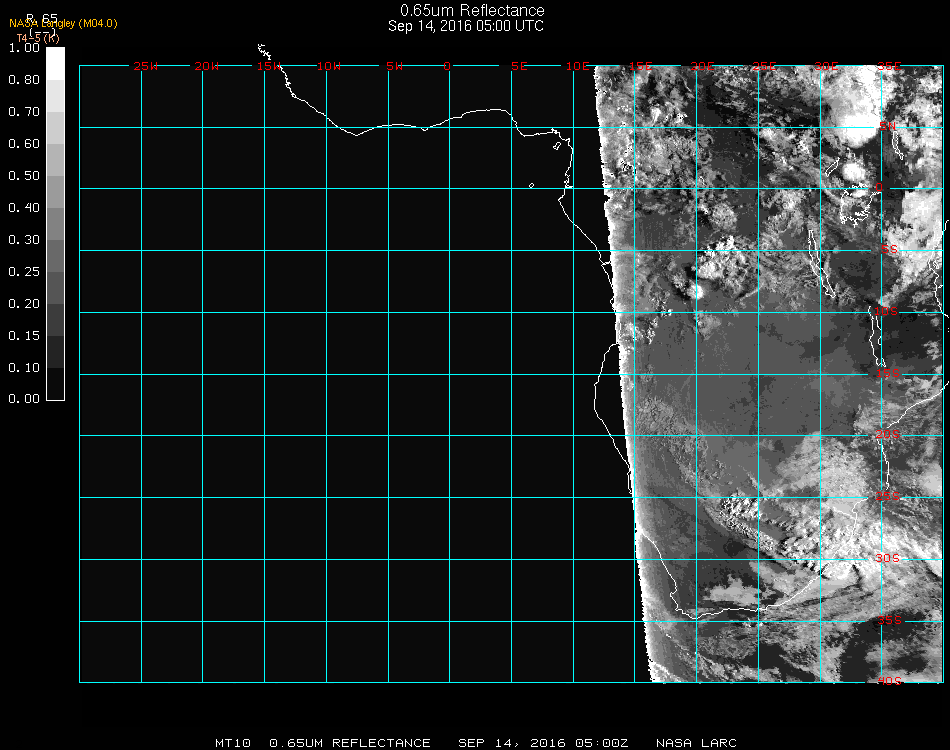Click the red 5E longitude label

[x=518, y=66]
